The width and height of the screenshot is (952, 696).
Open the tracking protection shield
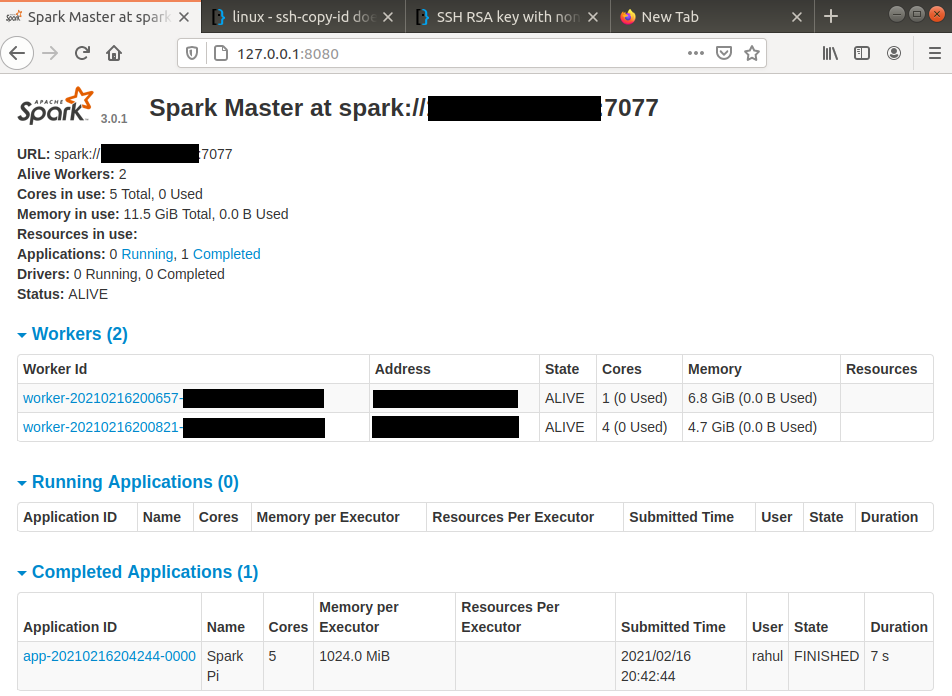pyautogui.click(x=191, y=53)
